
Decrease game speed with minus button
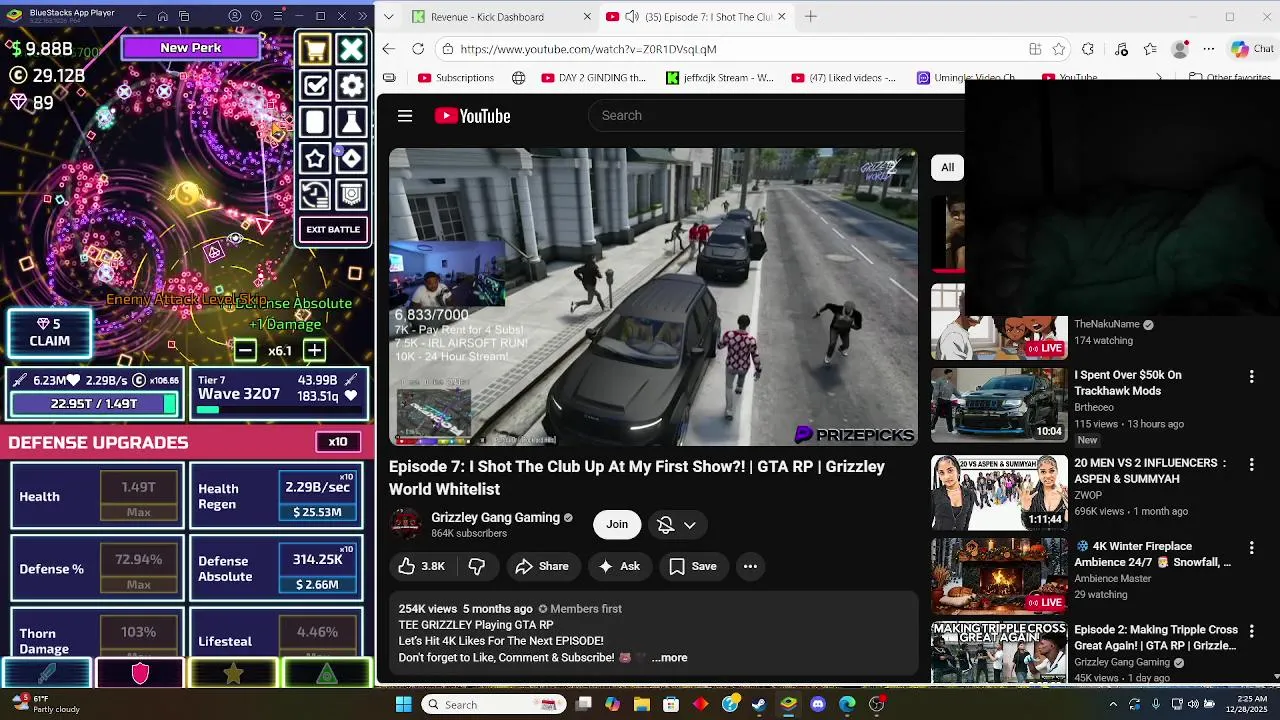coord(245,350)
